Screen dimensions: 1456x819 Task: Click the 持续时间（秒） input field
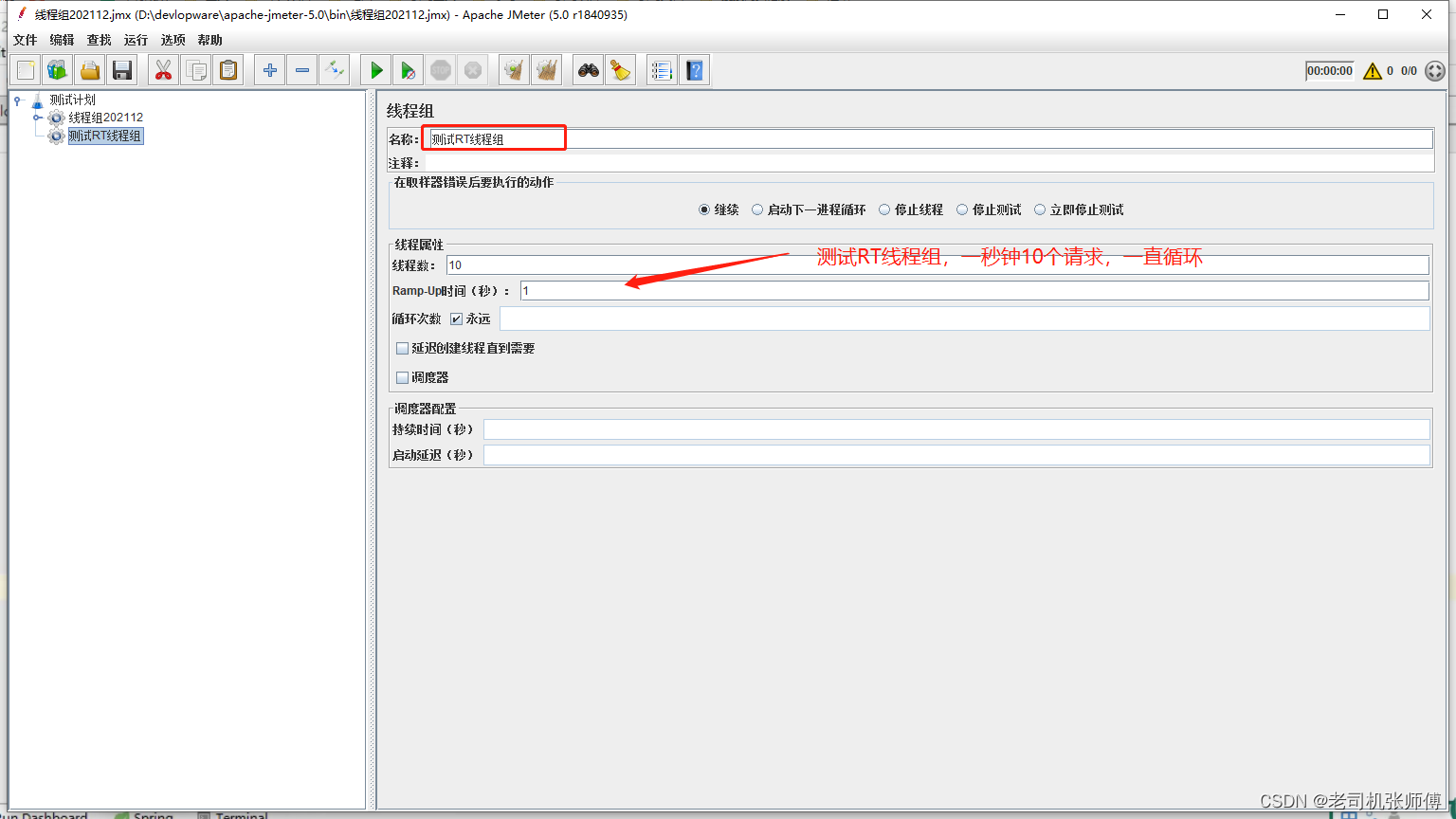click(956, 429)
